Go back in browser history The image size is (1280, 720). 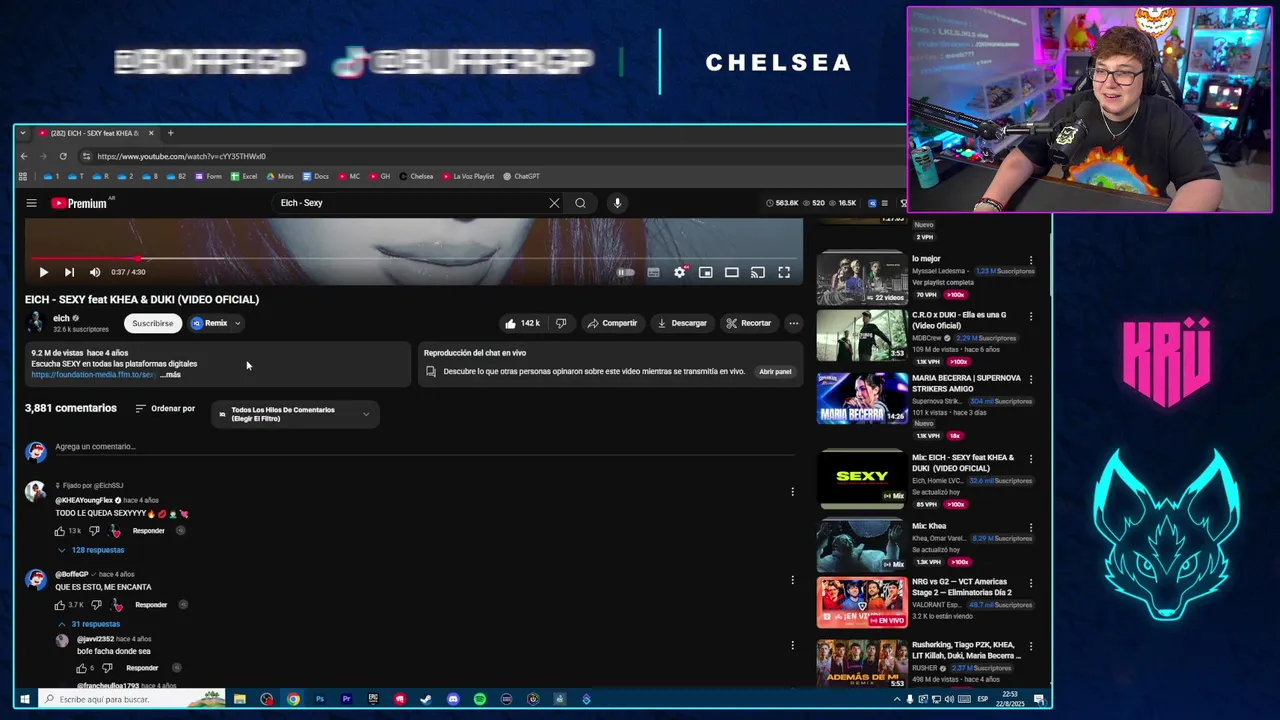(24, 156)
